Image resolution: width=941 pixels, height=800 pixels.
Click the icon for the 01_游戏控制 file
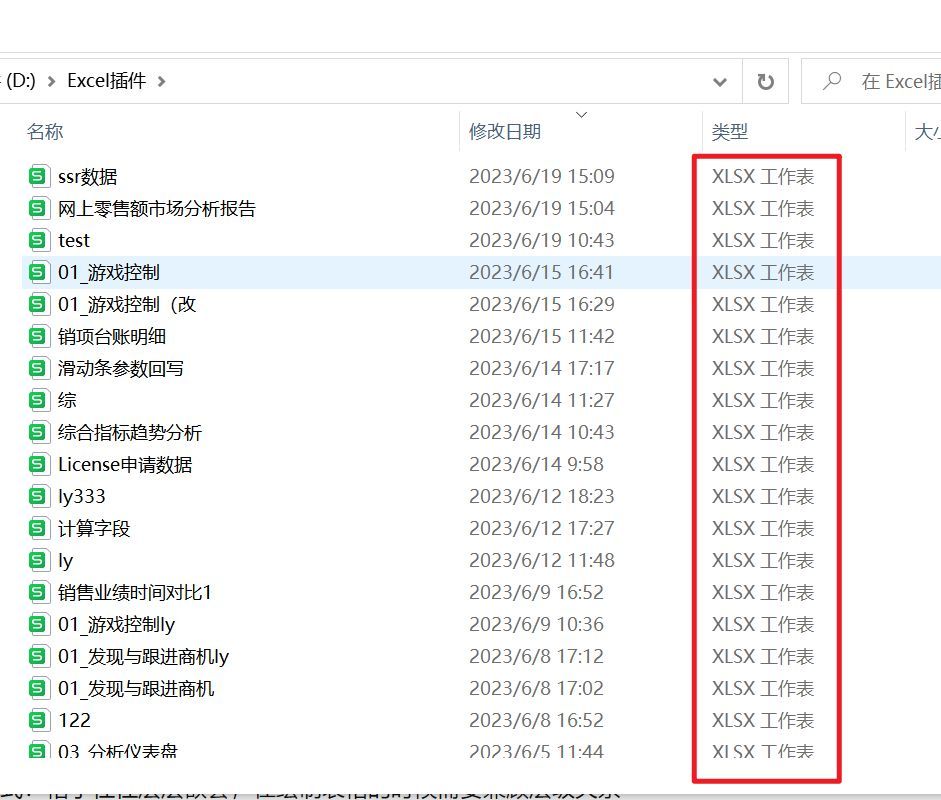pyautogui.click(x=38, y=272)
